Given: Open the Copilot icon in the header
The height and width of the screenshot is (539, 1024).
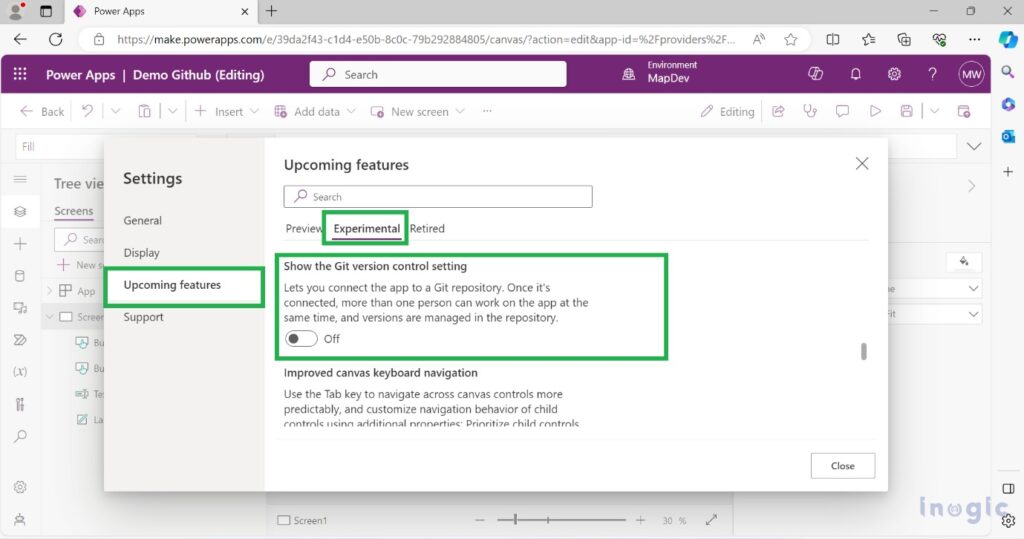Looking at the screenshot, I should click(815, 74).
